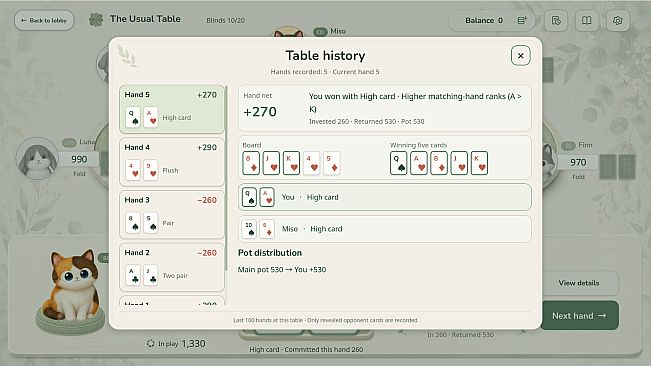Image resolution: width=651 pixels, height=366 pixels.
Task: Click Hand 2 ace of clubs card
Action: point(133,275)
